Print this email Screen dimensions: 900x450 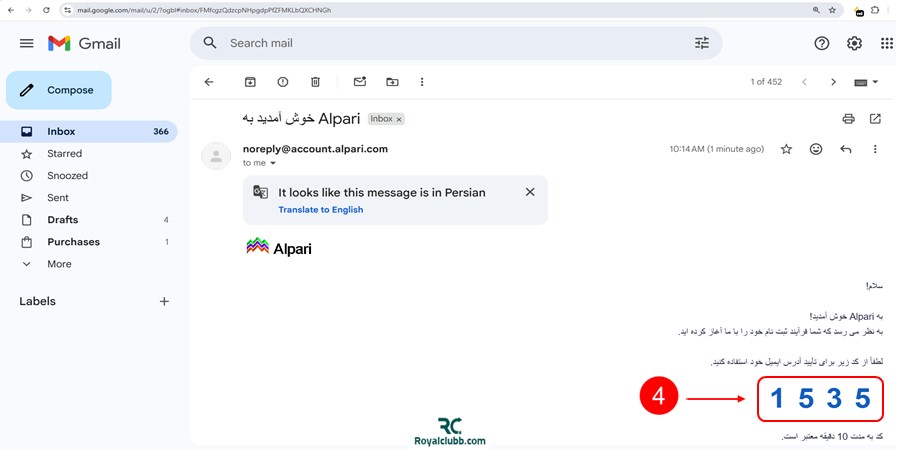[848, 119]
